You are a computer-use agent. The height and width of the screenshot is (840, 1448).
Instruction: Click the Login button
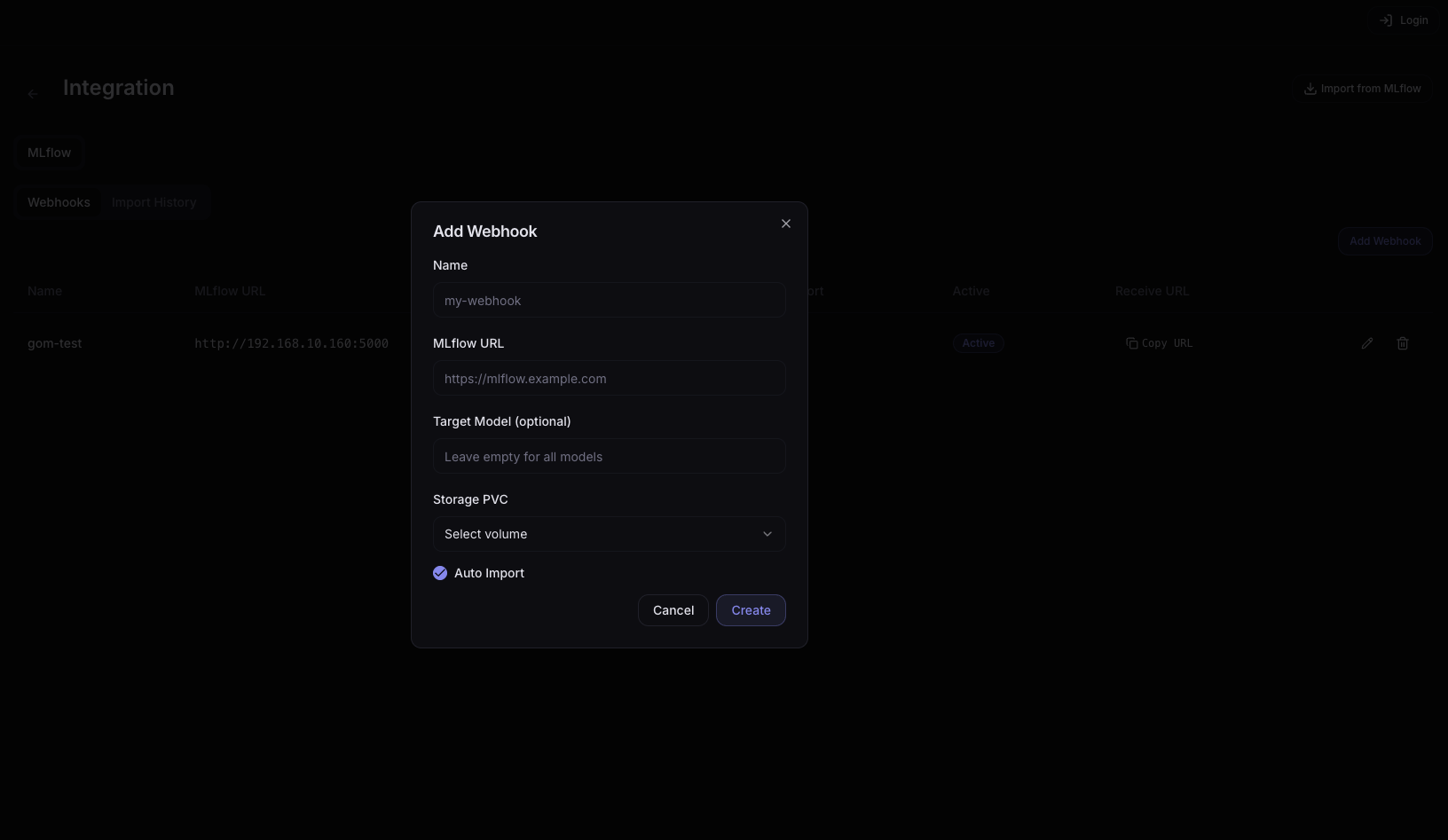pyautogui.click(x=1404, y=20)
